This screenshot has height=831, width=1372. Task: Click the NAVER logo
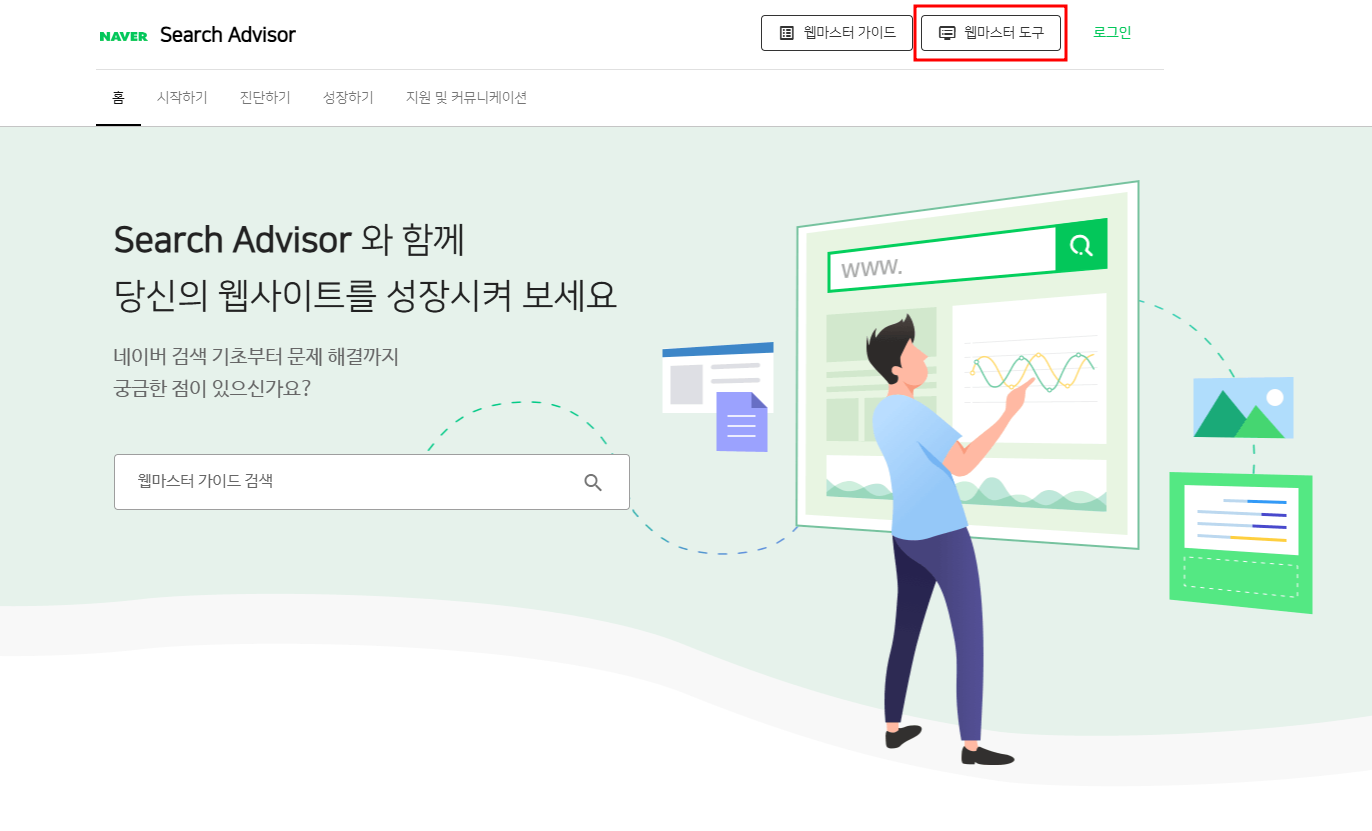click(x=124, y=36)
